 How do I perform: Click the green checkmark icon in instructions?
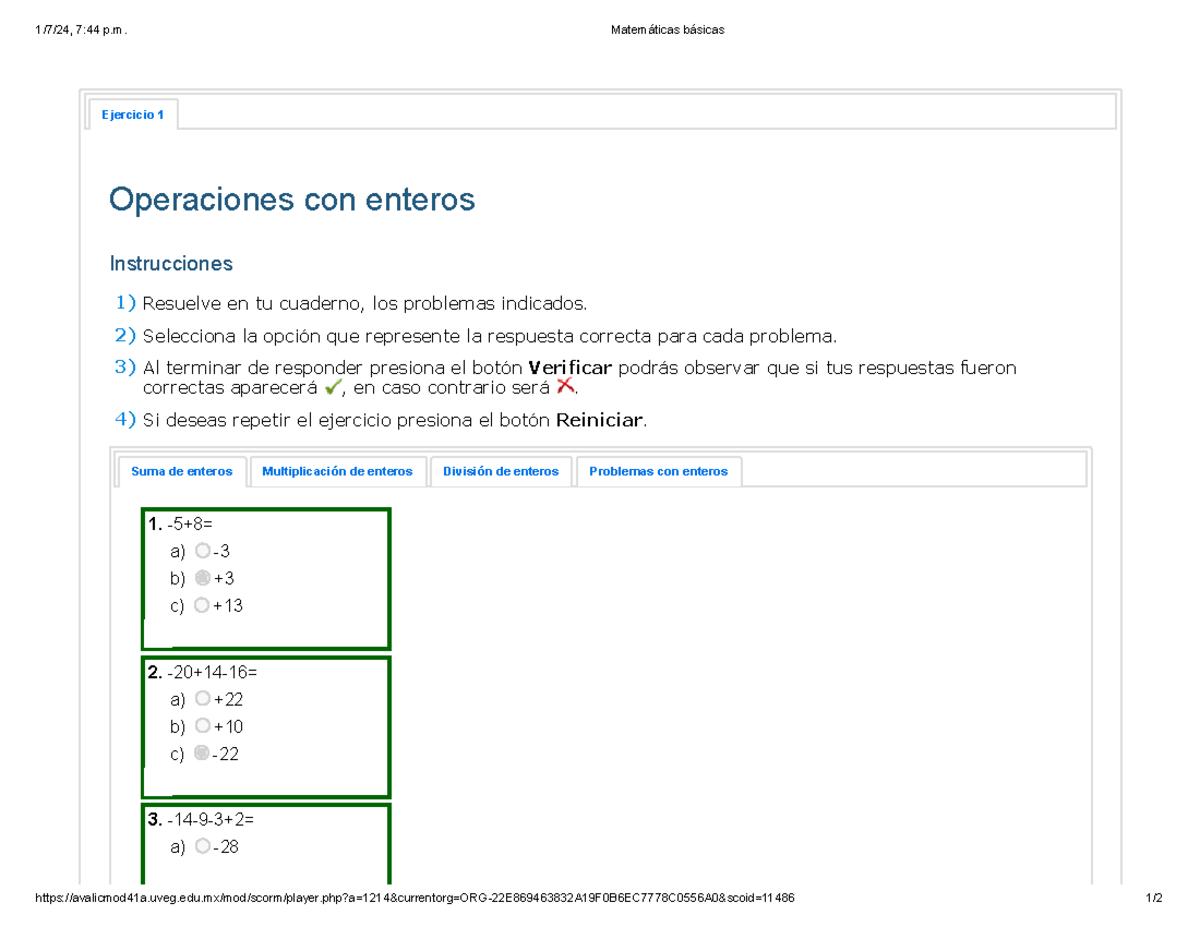tap(334, 387)
